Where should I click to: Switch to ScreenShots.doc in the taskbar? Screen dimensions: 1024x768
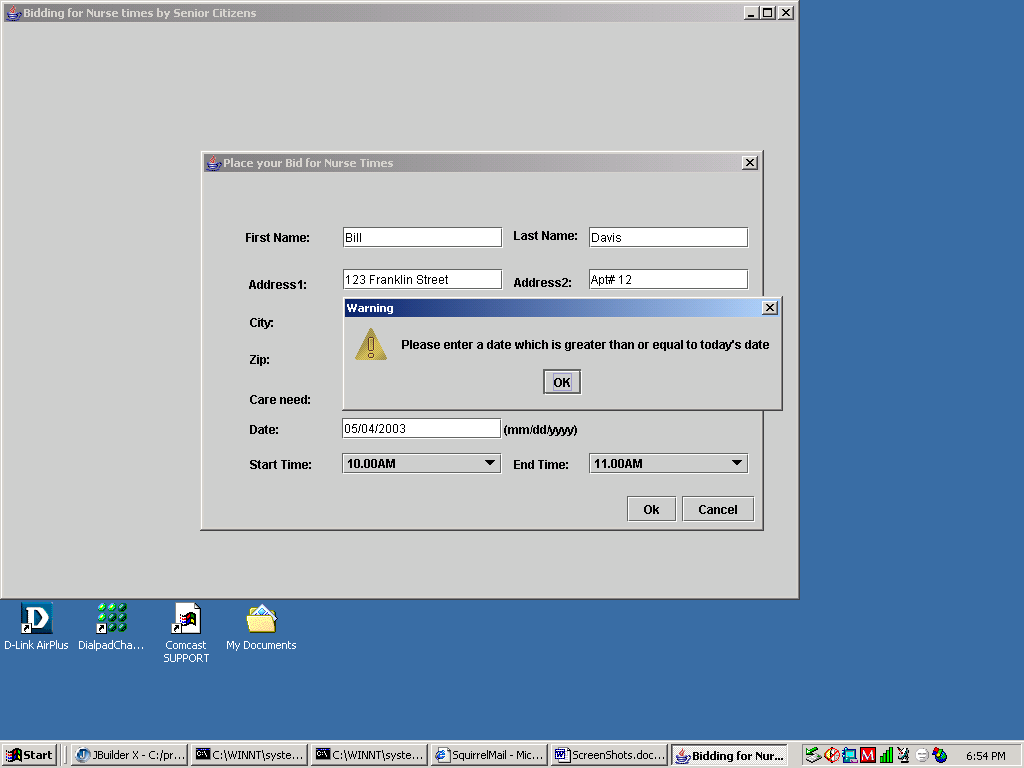click(x=609, y=755)
